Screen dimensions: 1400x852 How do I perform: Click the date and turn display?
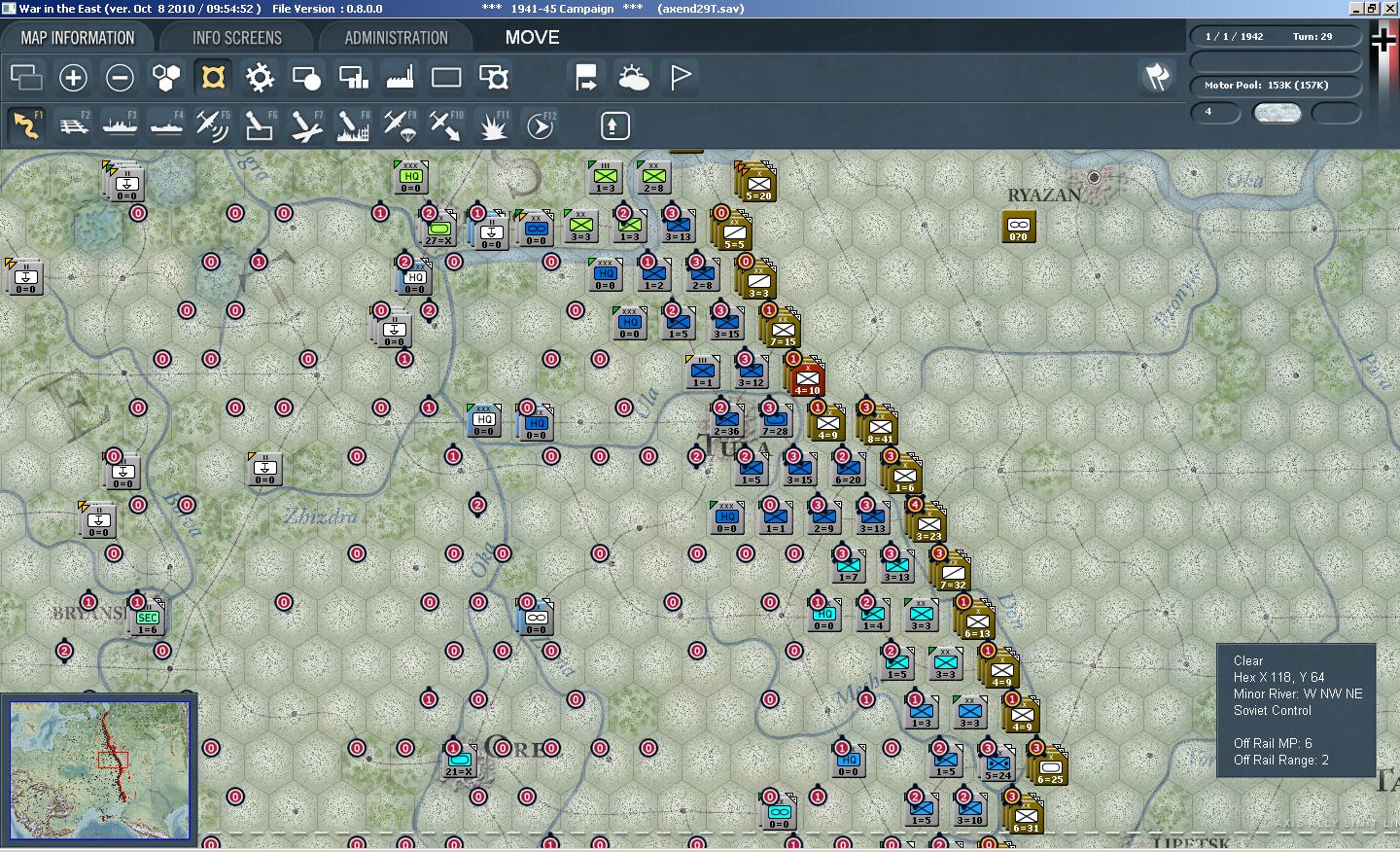pyautogui.click(x=1275, y=36)
